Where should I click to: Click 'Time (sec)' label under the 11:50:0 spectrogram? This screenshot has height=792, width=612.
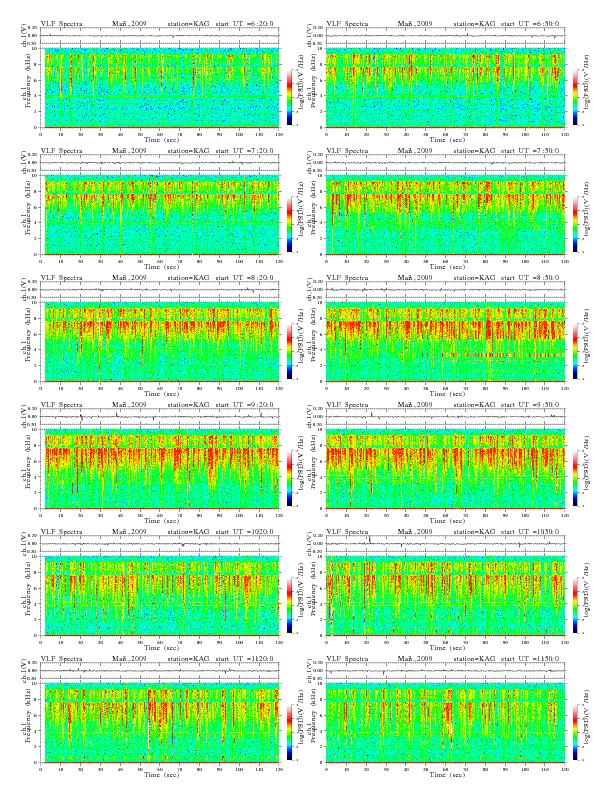pos(447,774)
